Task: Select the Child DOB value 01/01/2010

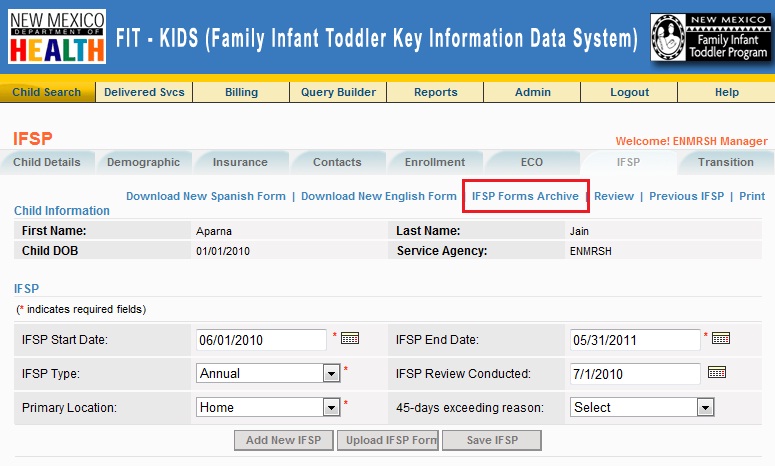Action: [223, 251]
